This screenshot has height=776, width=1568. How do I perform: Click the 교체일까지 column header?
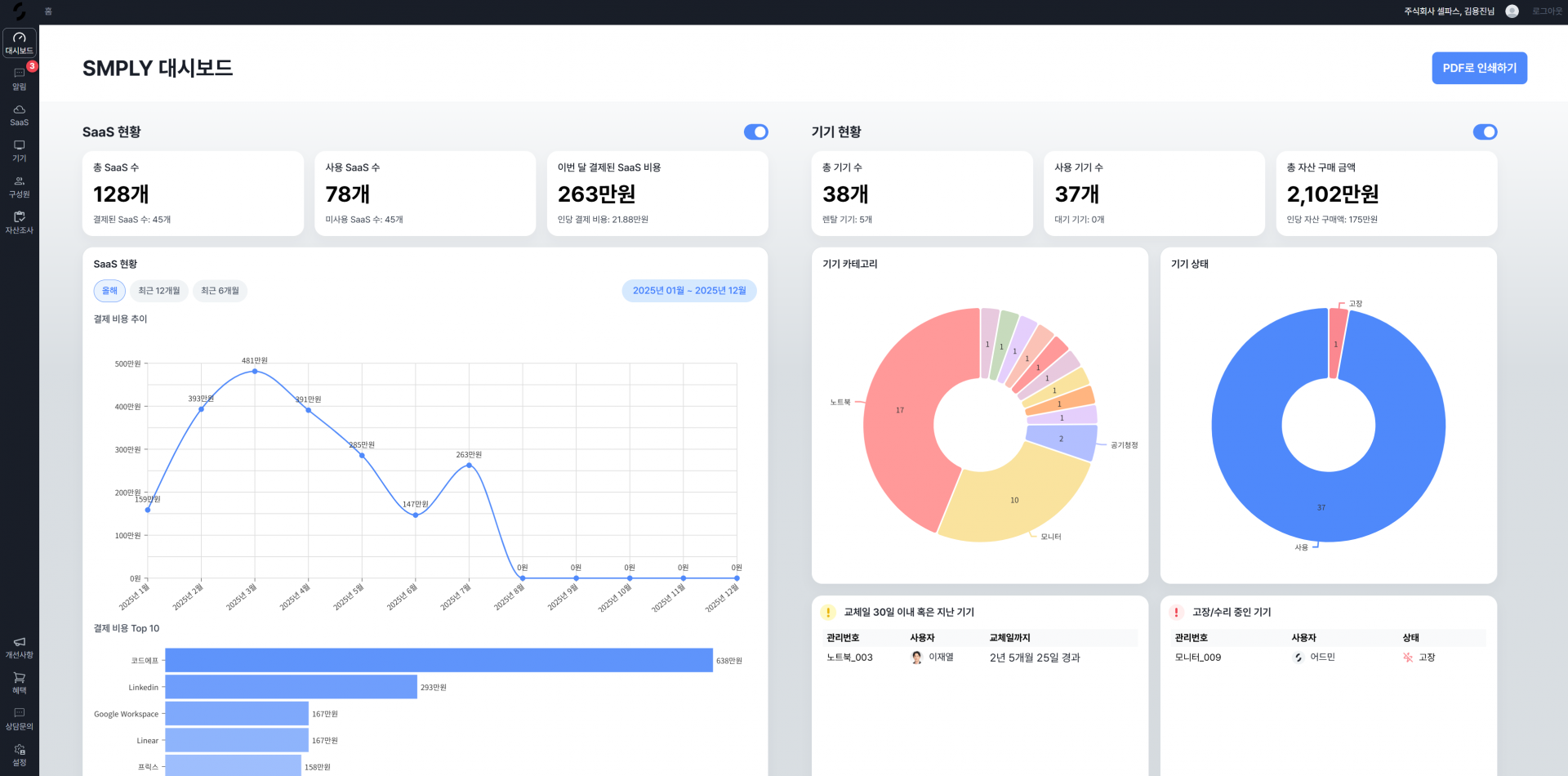(x=1010, y=638)
